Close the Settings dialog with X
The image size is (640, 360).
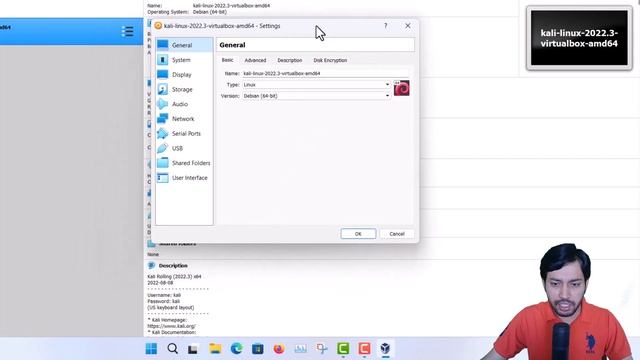408,26
